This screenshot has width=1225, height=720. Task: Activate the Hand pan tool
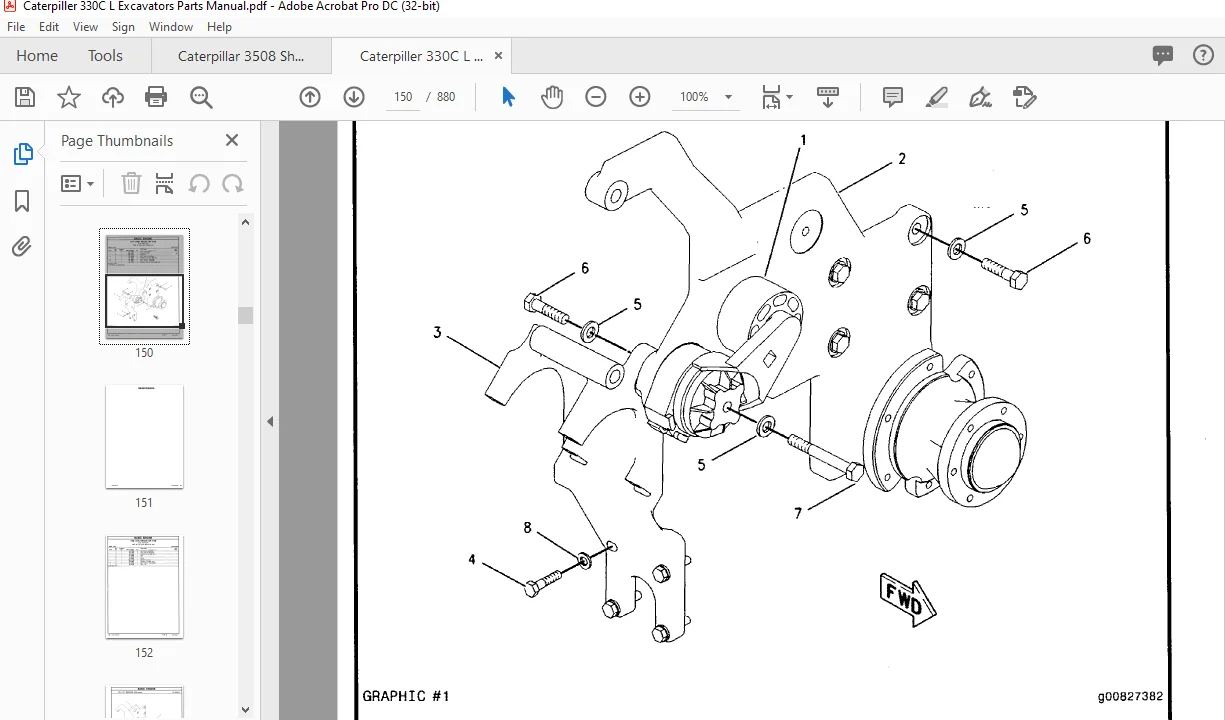(552, 97)
